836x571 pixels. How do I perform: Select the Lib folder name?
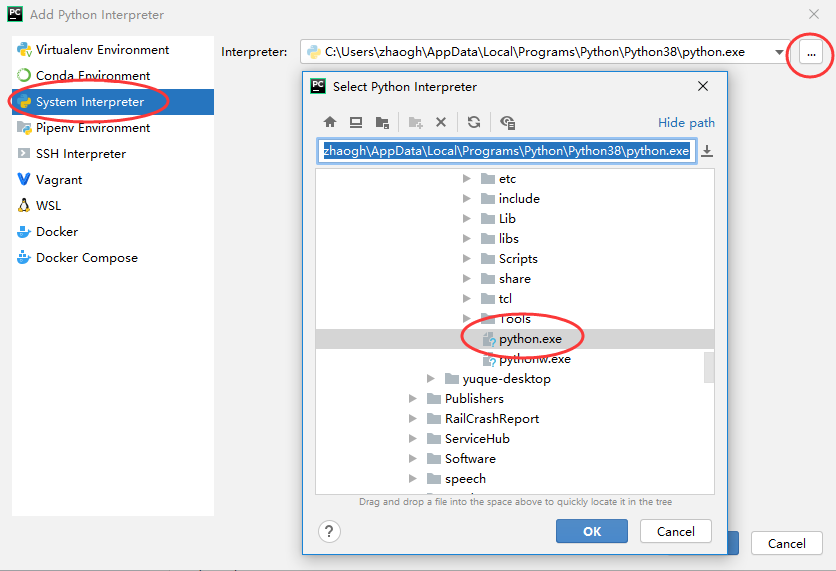click(507, 219)
